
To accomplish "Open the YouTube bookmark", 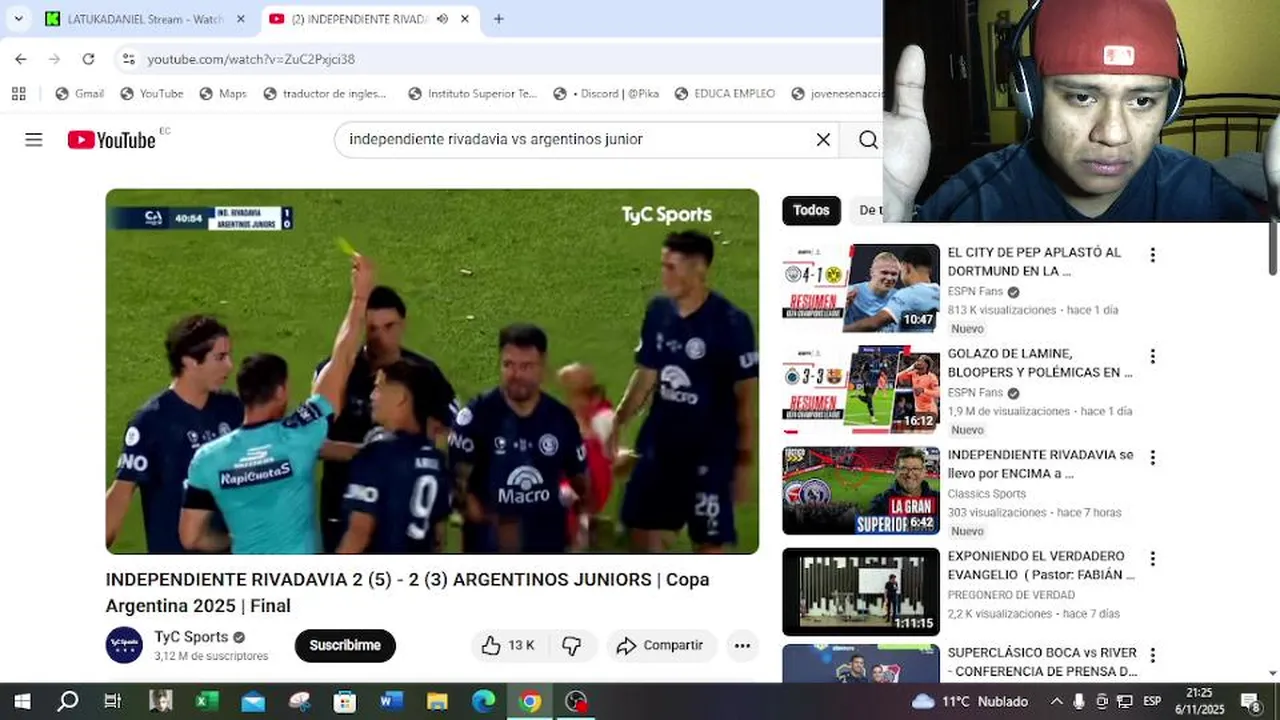I will (152, 93).
